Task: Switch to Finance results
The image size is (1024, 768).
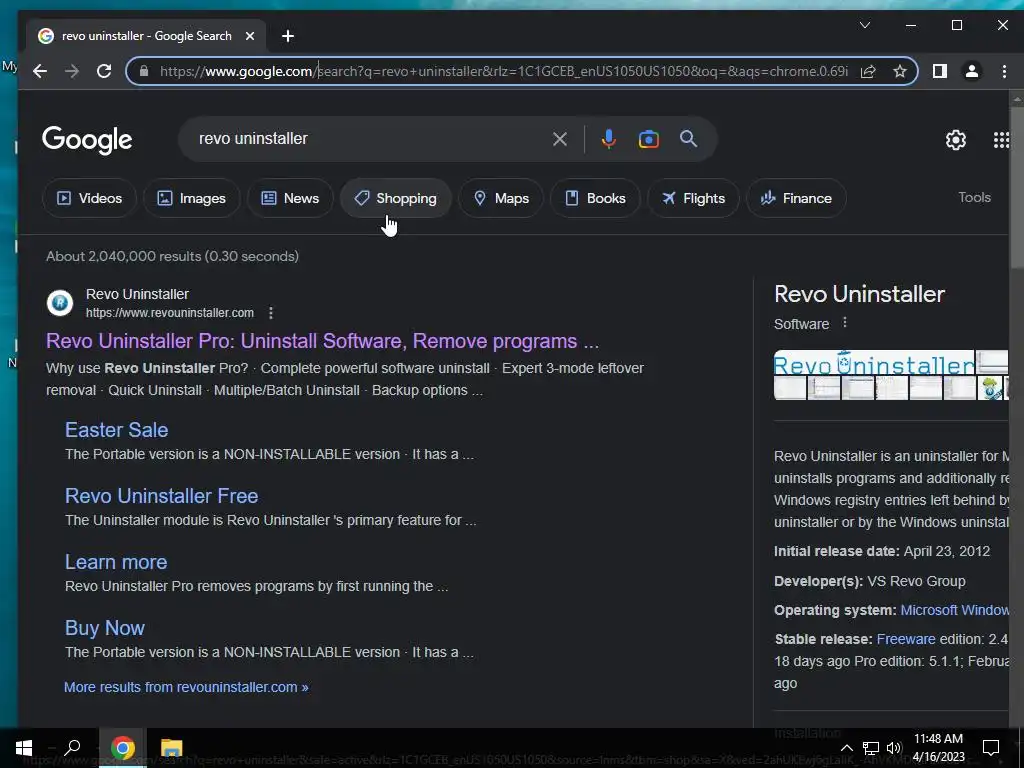Action: point(796,198)
